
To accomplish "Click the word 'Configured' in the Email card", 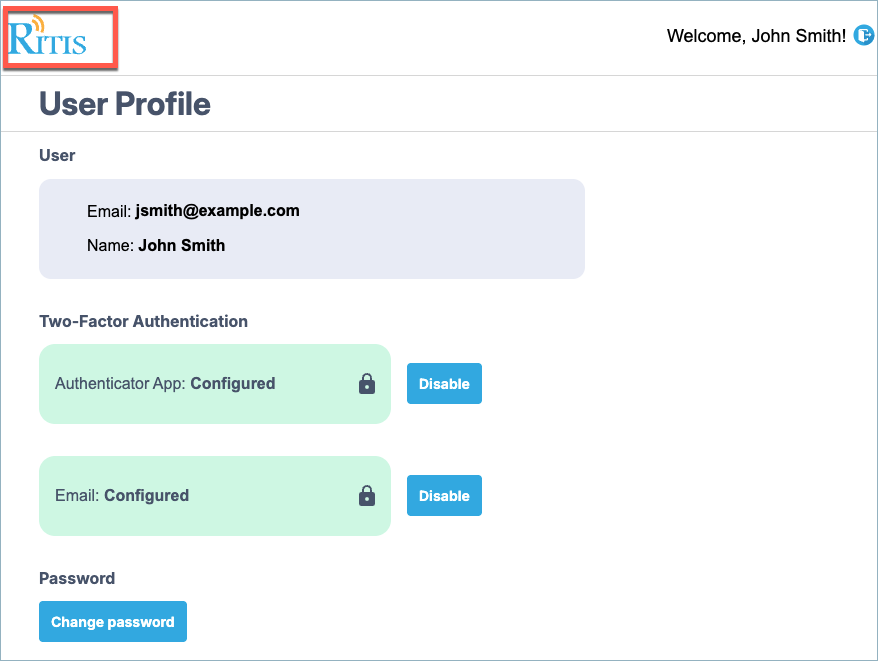I will (x=146, y=495).
